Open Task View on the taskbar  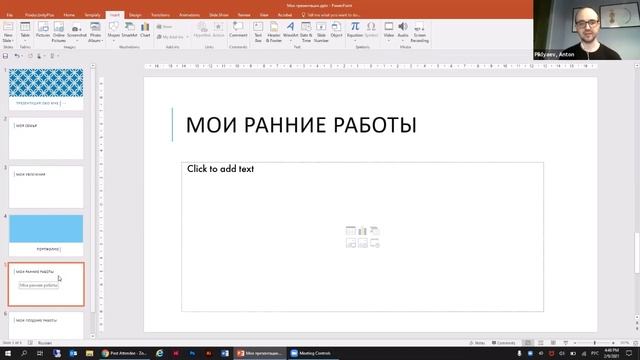40,353
